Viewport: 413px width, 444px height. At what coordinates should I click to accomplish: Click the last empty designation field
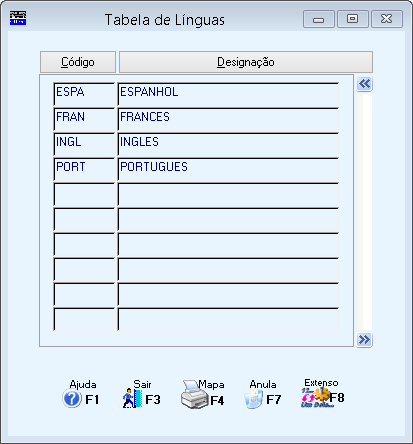228,319
